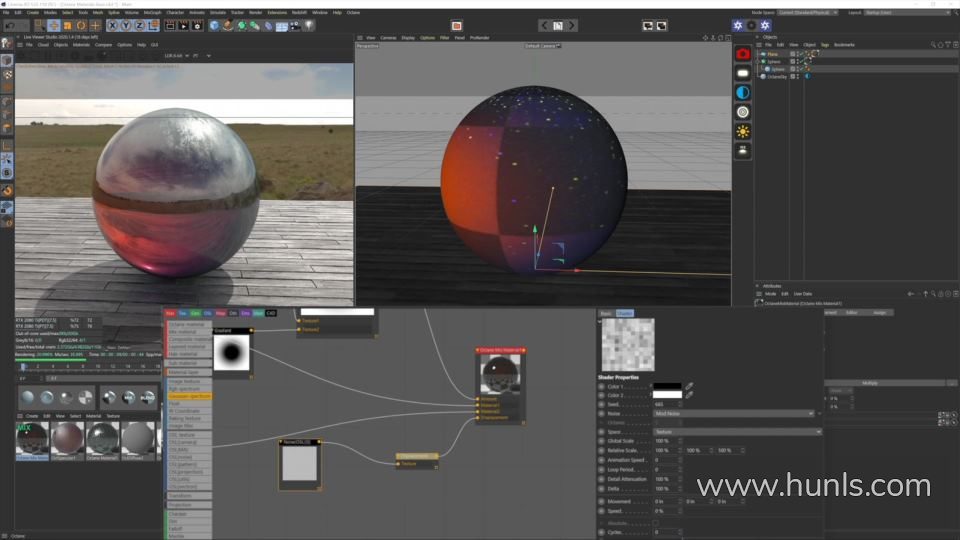Screen dimensions: 960x540
Task: Click the Cube primitive icon
Action: click(215, 25)
